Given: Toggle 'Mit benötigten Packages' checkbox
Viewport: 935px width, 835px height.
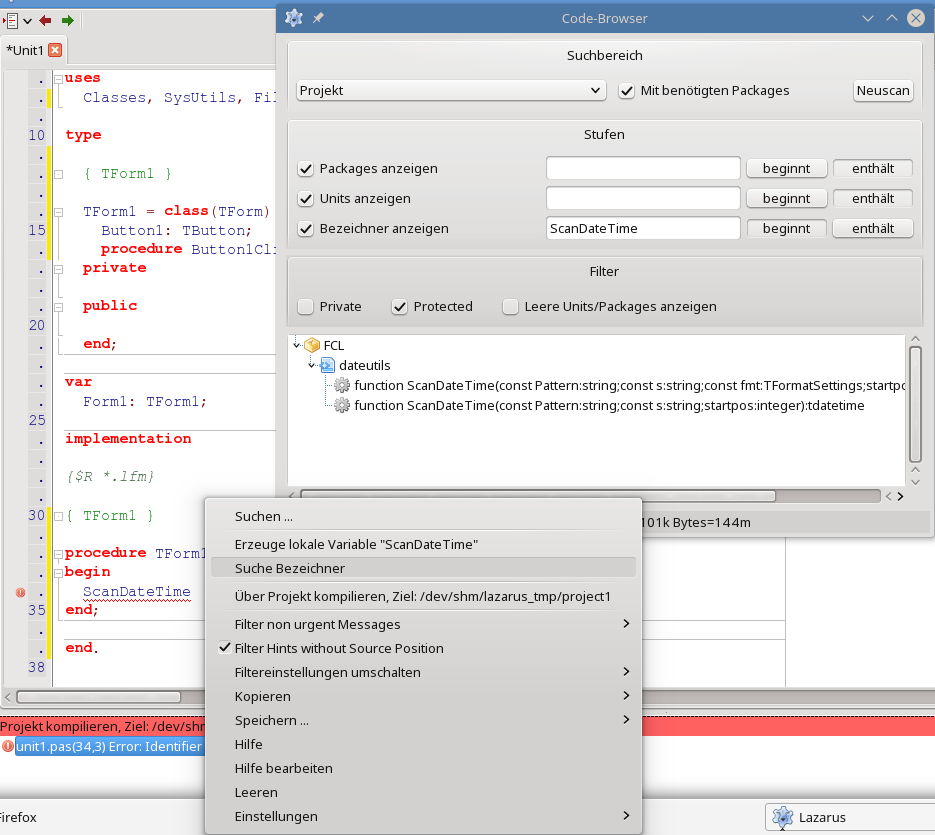Looking at the screenshot, I should (627, 90).
